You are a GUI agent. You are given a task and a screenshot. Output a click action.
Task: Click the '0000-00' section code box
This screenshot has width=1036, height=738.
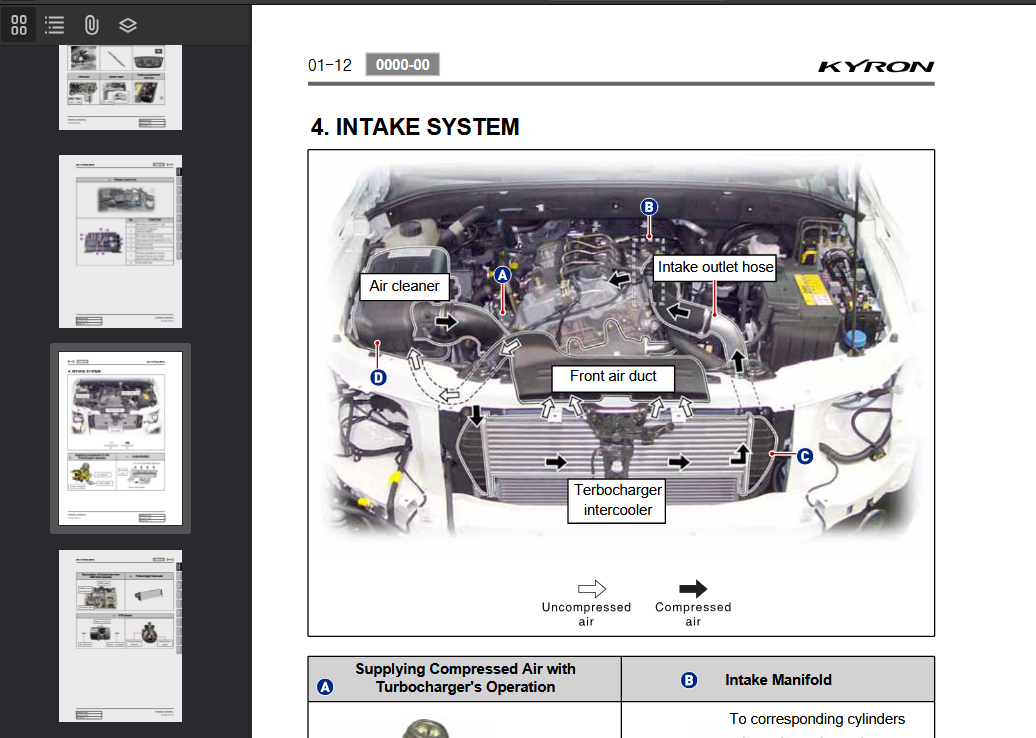point(402,65)
